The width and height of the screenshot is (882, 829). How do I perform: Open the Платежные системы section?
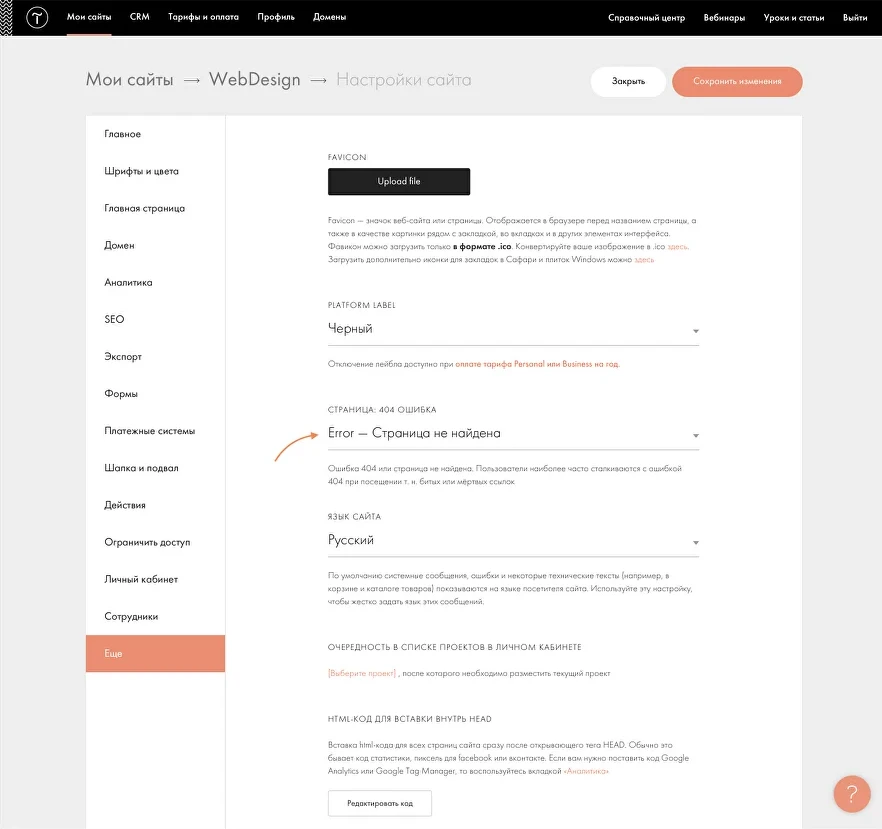(149, 431)
